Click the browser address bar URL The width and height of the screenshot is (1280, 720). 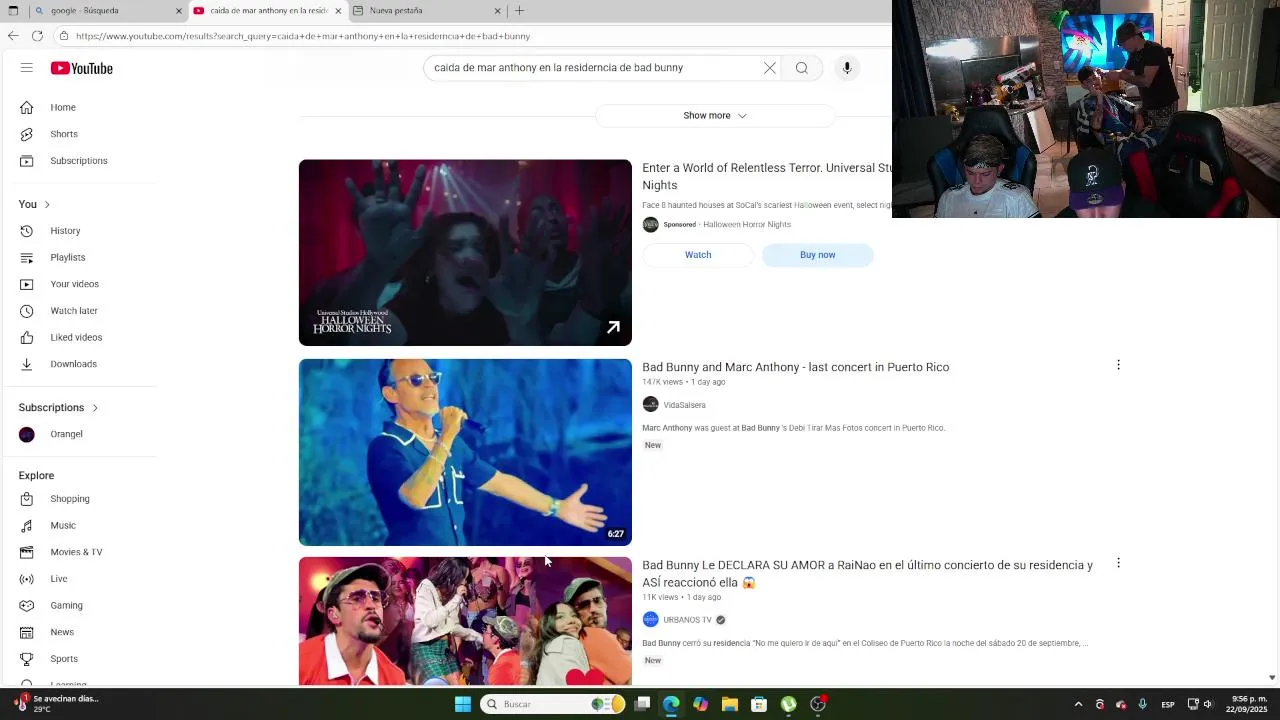[303, 36]
